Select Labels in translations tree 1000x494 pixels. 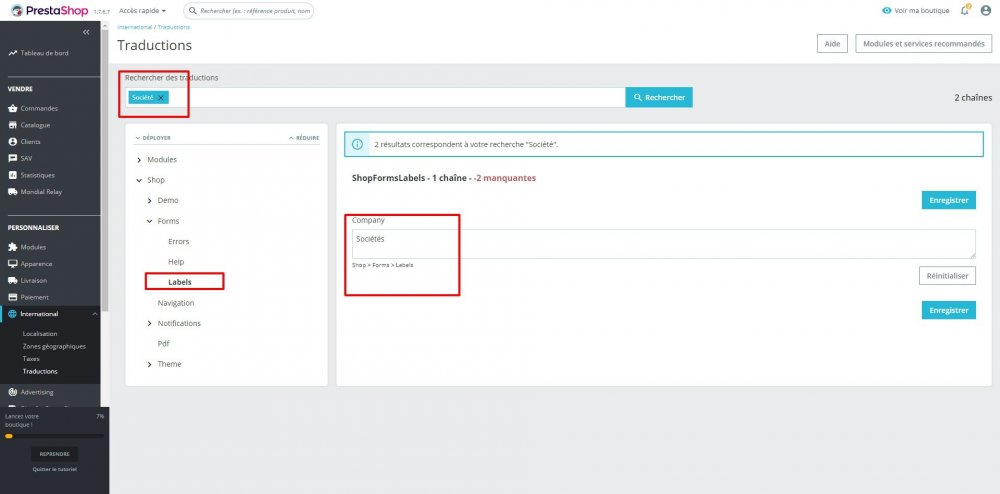(x=180, y=282)
